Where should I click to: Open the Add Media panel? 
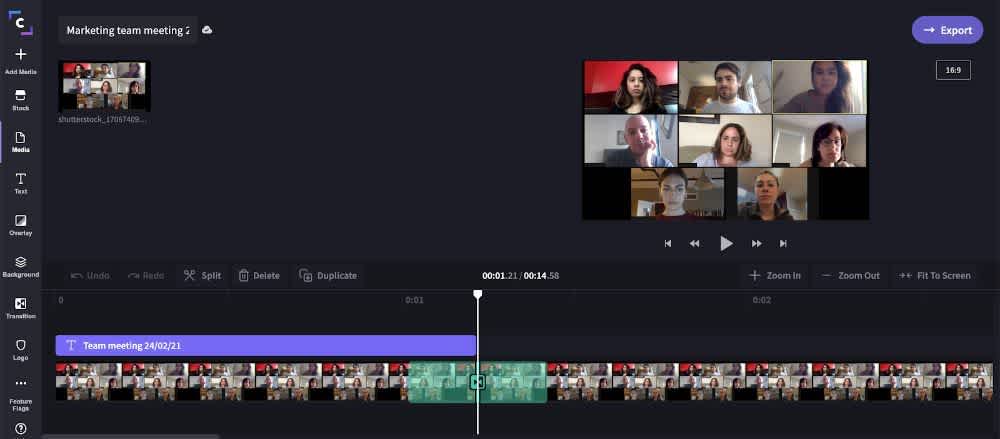click(20, 61)
